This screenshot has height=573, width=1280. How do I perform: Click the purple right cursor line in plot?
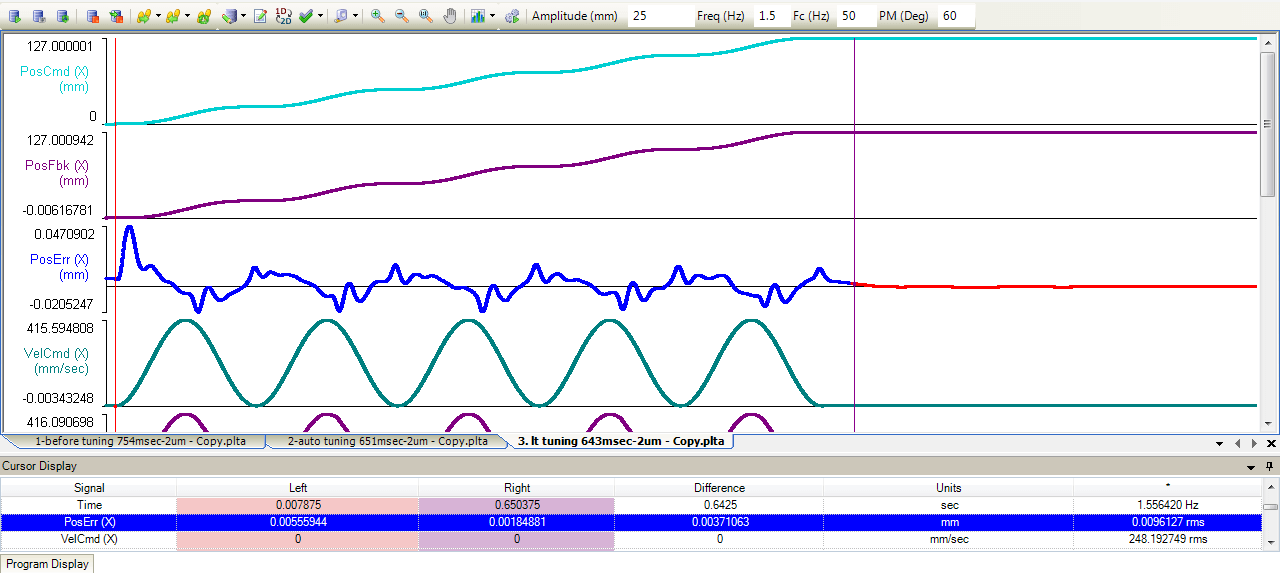(854, 235)
